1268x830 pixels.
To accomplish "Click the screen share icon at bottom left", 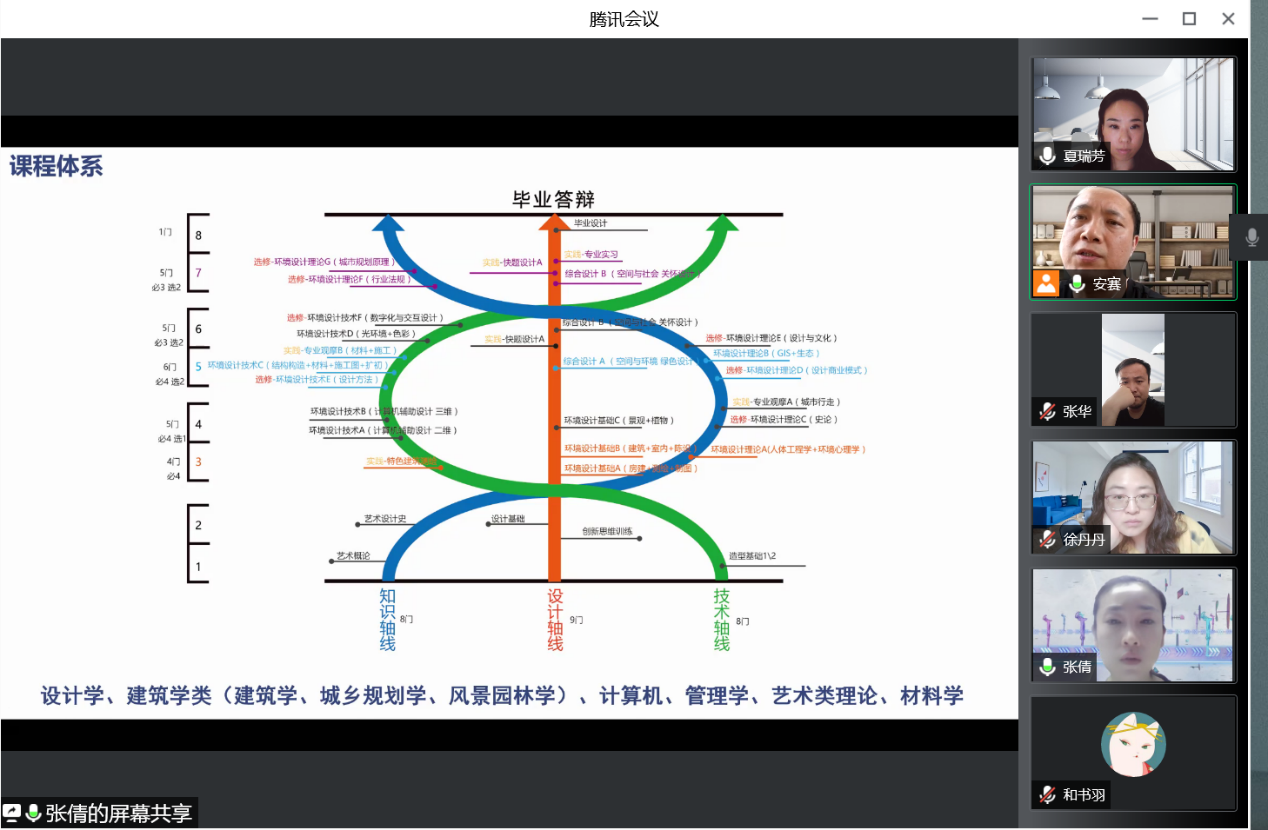I will 12,813.
